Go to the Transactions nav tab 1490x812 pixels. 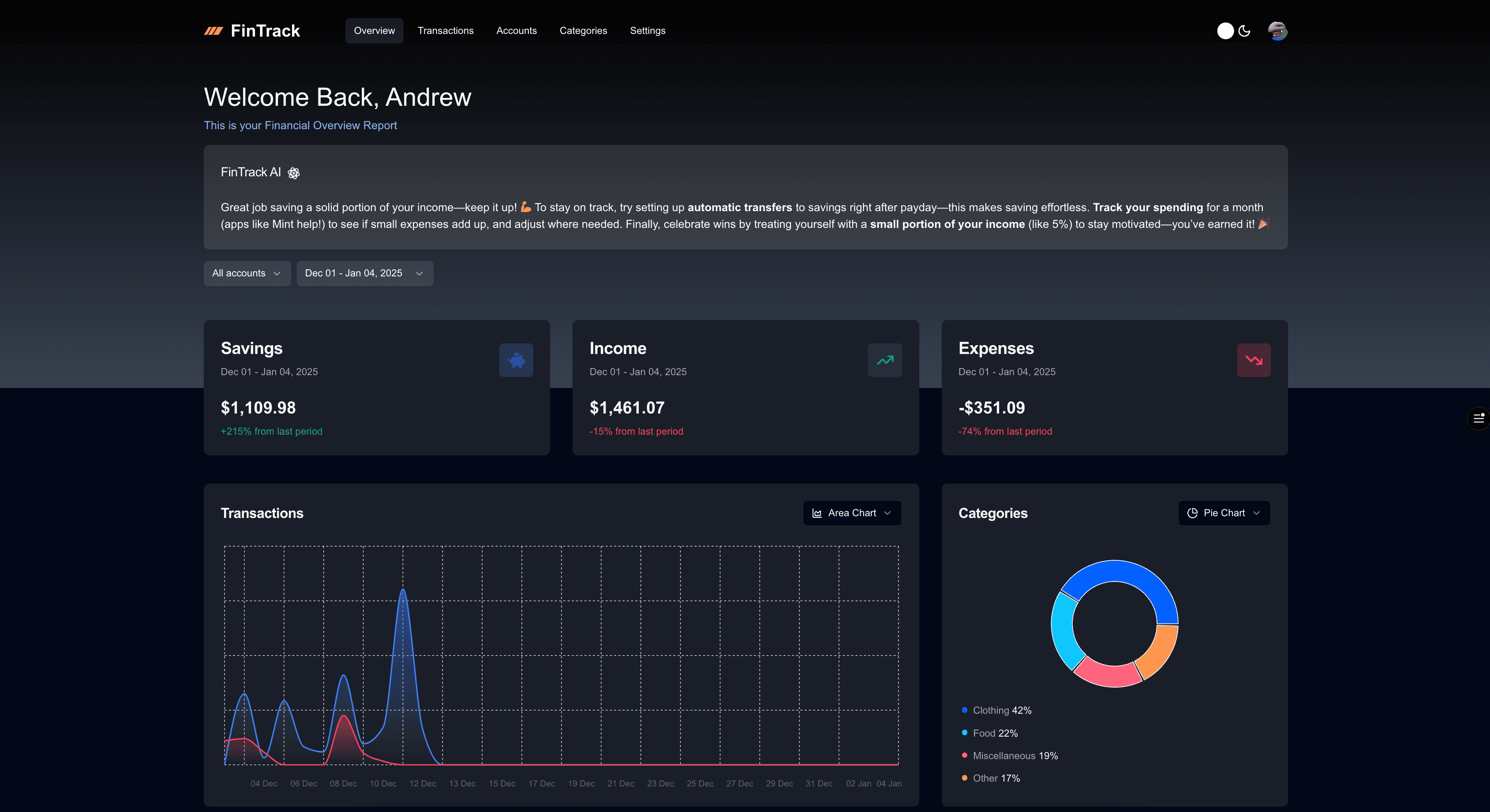(446, 30)
